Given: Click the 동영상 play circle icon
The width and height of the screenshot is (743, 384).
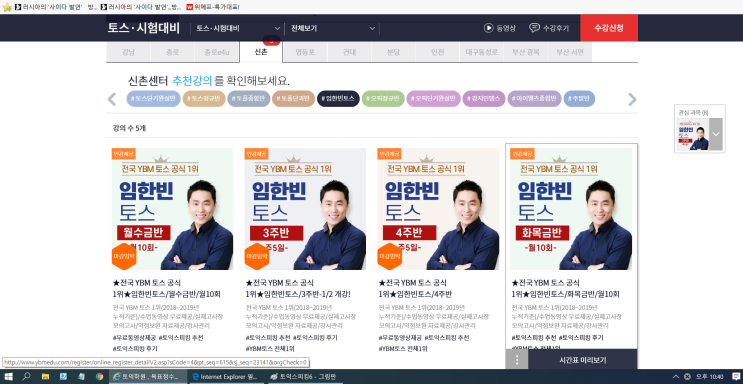Looking at the screenshot, I should point(489,28).
